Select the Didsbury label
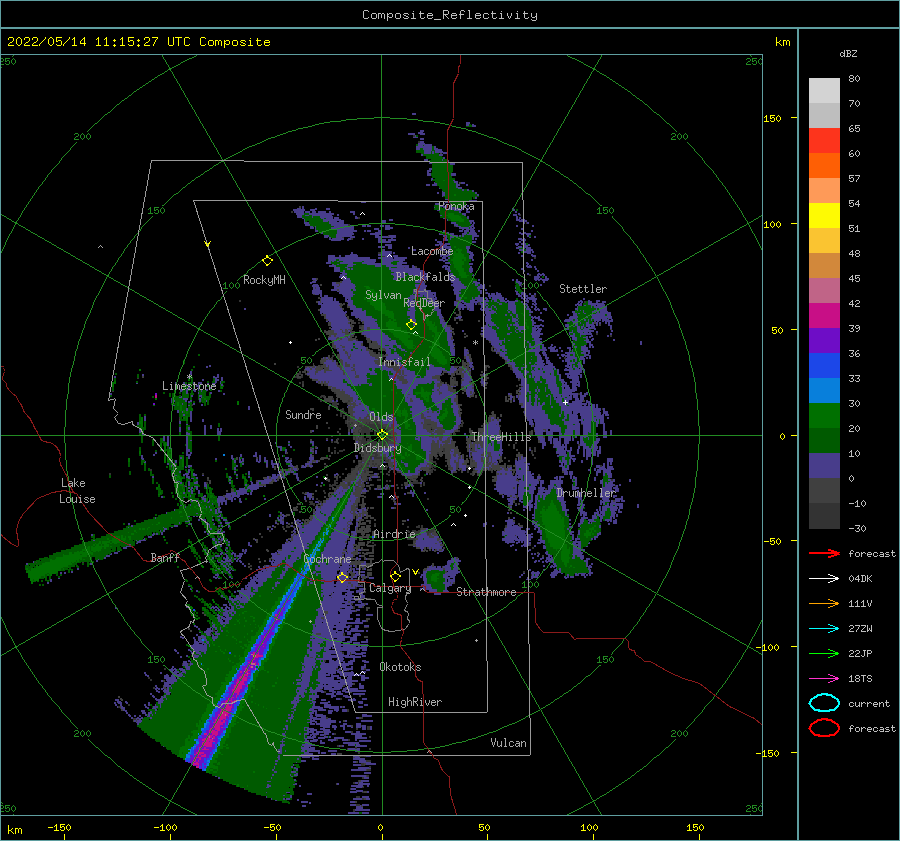900x841 pixels. 378,448
